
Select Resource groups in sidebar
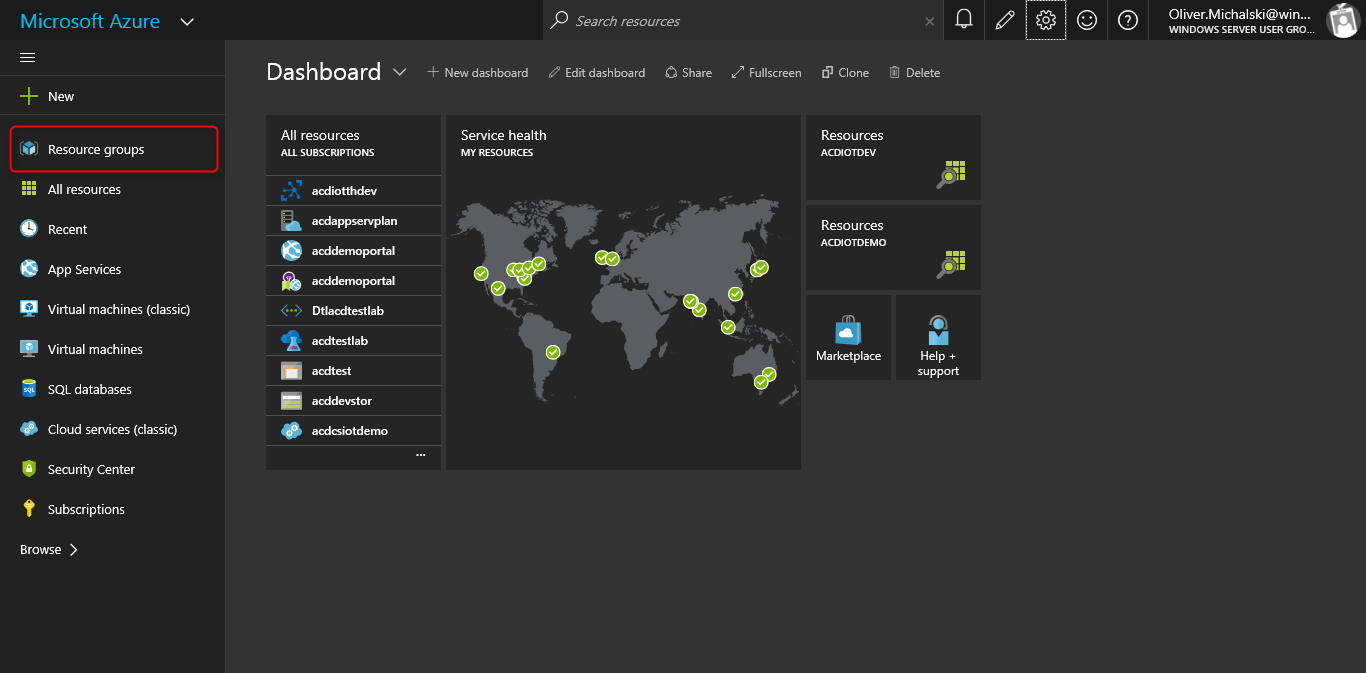114,149
